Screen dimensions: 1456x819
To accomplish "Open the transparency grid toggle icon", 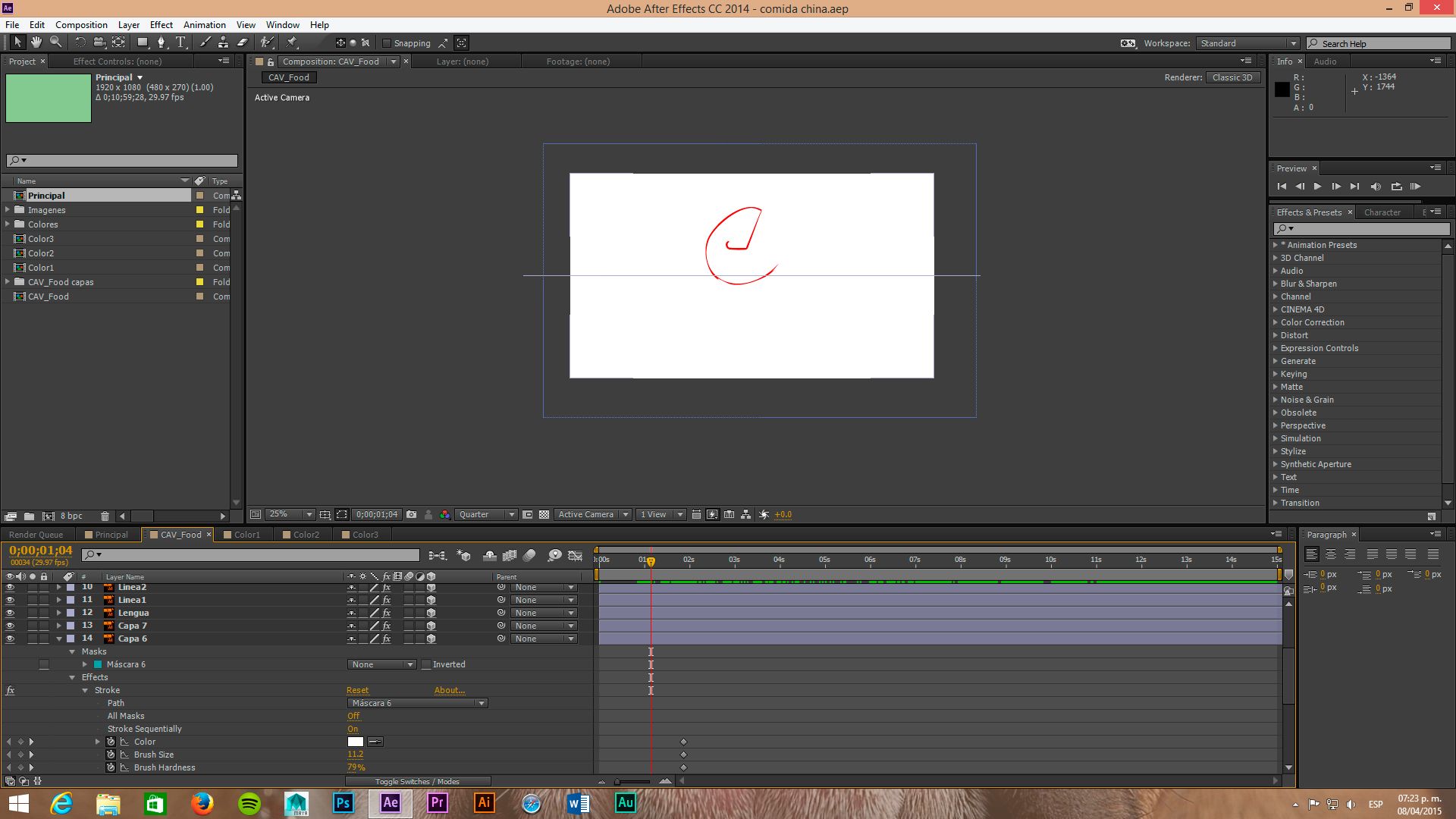I will (544, 514).
